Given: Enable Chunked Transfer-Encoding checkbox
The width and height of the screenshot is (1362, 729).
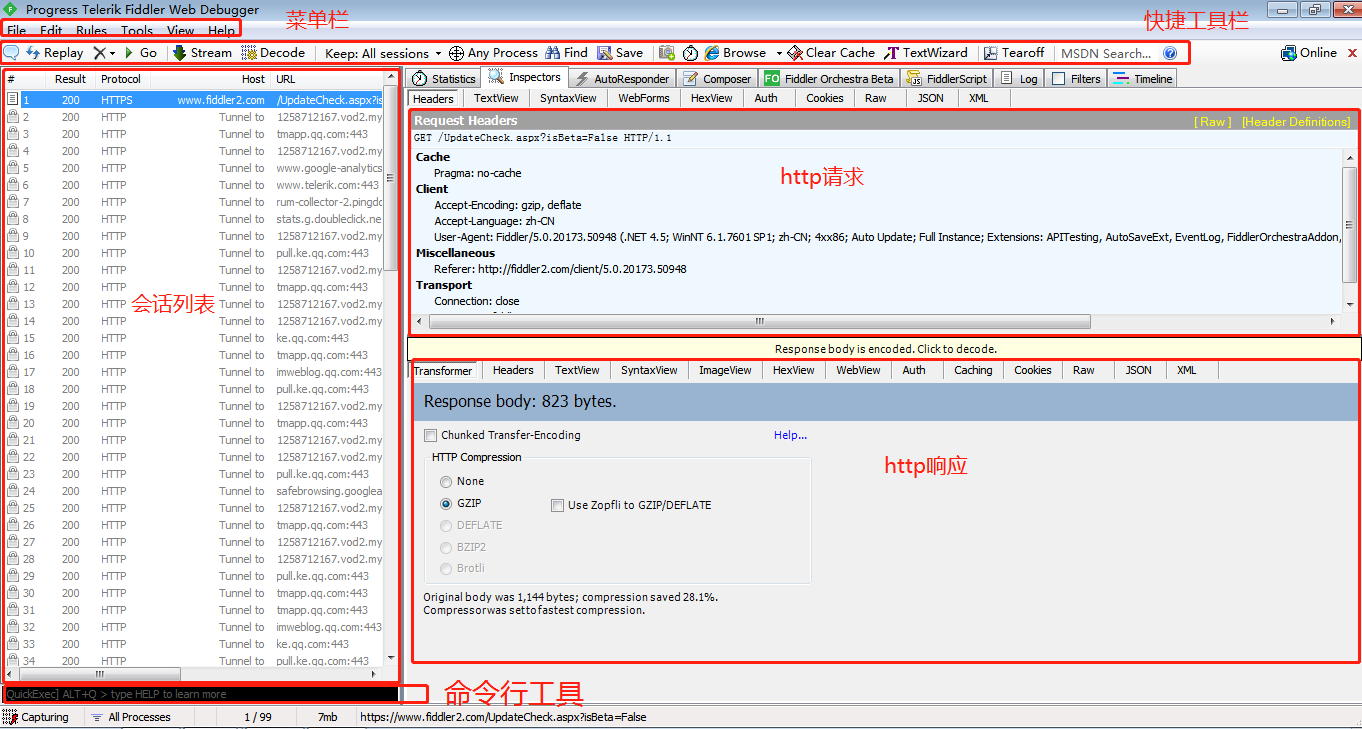Looking at the screenshot, I should tap(431, 435).
